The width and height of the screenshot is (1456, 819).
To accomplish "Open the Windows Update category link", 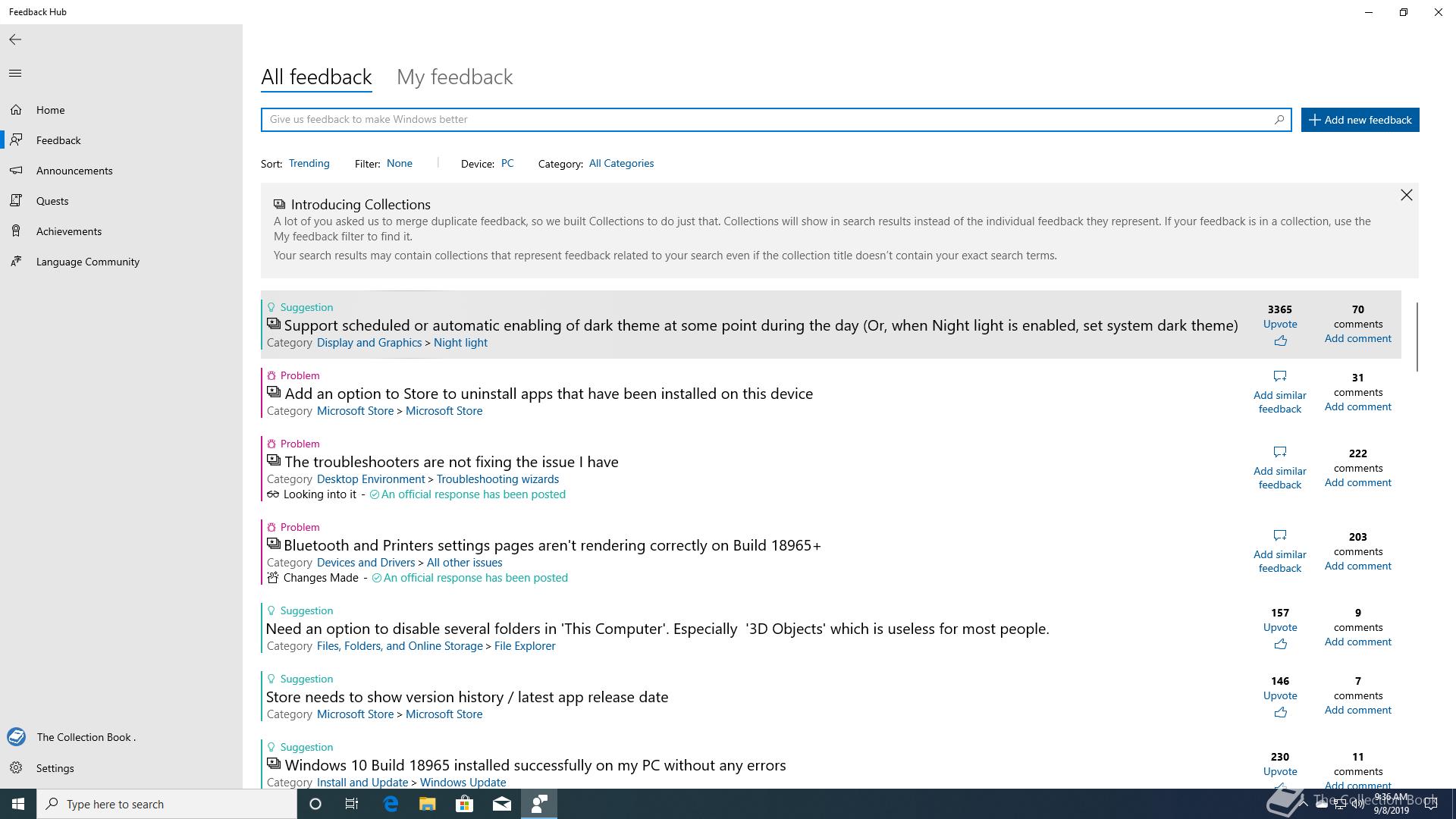I will tap(463, 782).
